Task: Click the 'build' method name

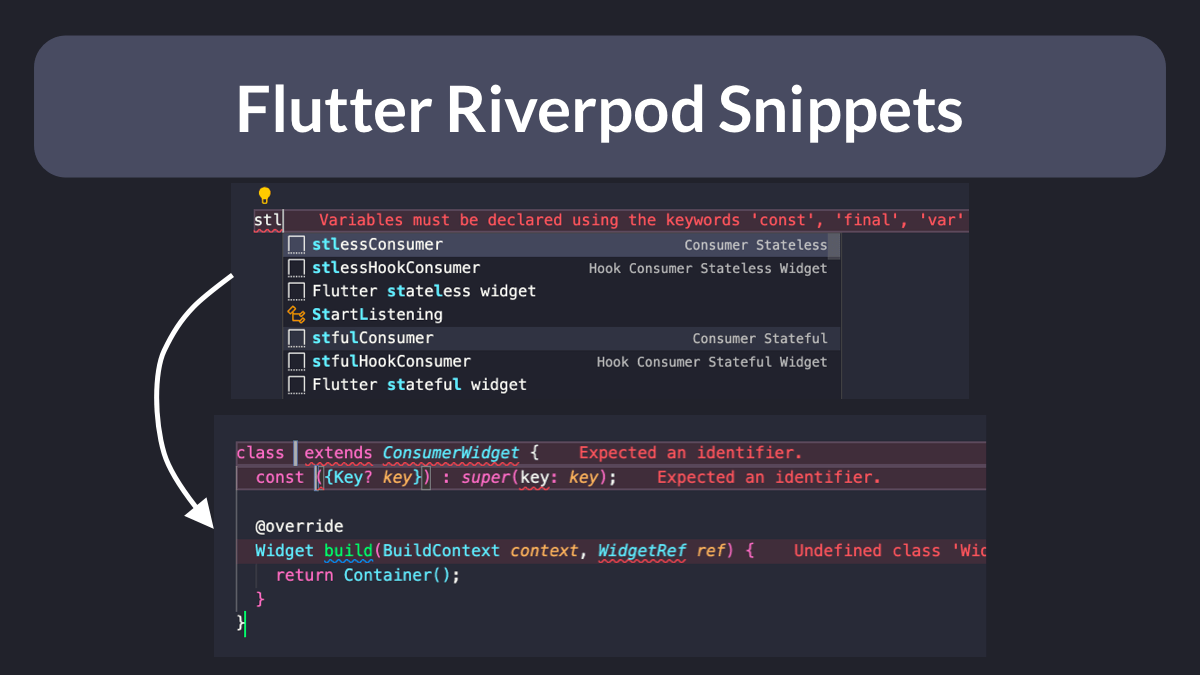Action: (x=347, y=550)
